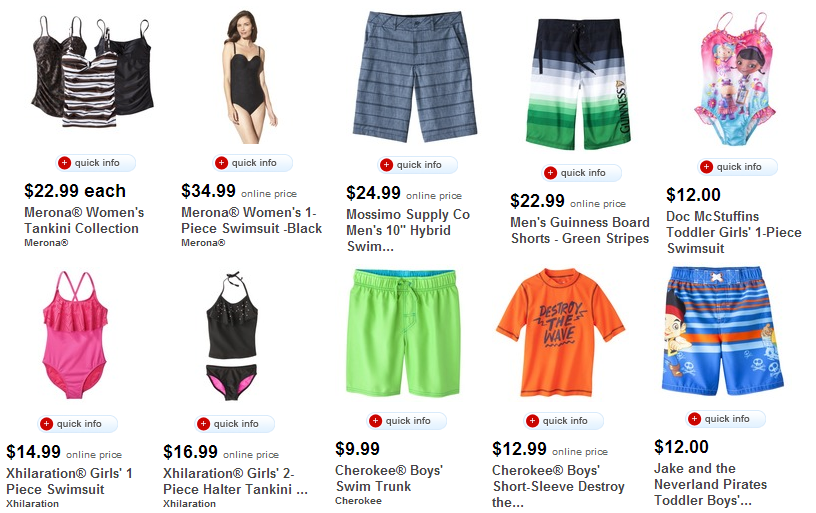Click quick info plus icon under Mossimo Hybrid Swim shorts
Viewport: 816px width, 513px height.
(386, 165)
